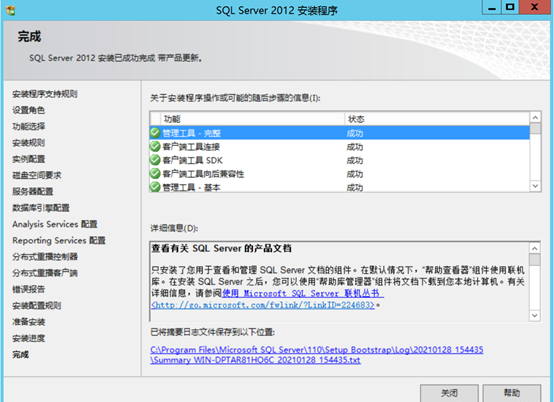Screen dimensions: 554x402
Task: Click feature list scroll down arrow
Action: pos(535,186)
